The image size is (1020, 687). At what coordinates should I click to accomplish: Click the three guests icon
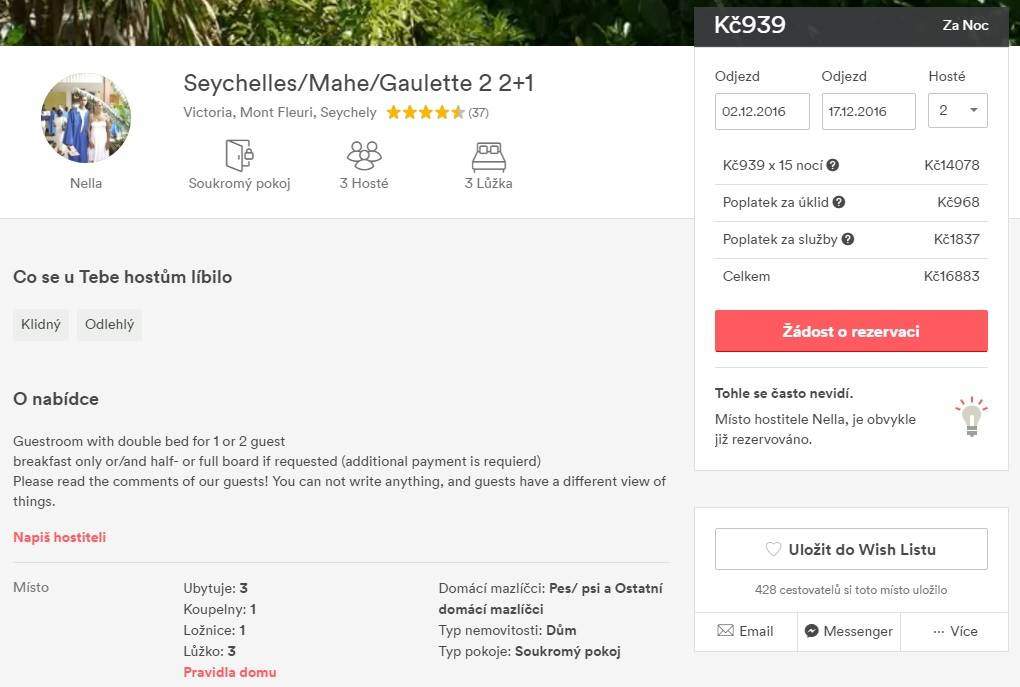pyautogui.click(x=364, y=156)
